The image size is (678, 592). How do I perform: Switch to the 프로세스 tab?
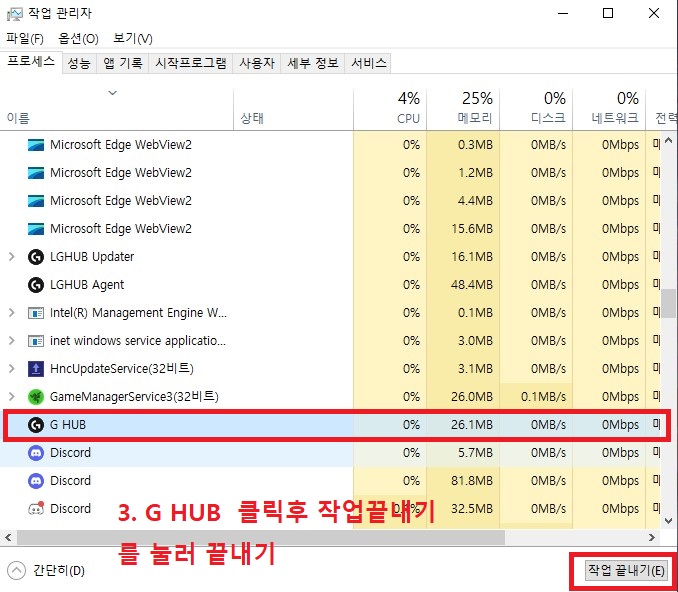31,61
